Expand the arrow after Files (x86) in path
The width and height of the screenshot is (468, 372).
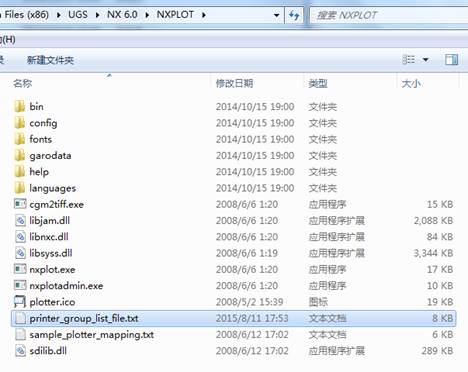pyautogui.click(x=59, y=15)
